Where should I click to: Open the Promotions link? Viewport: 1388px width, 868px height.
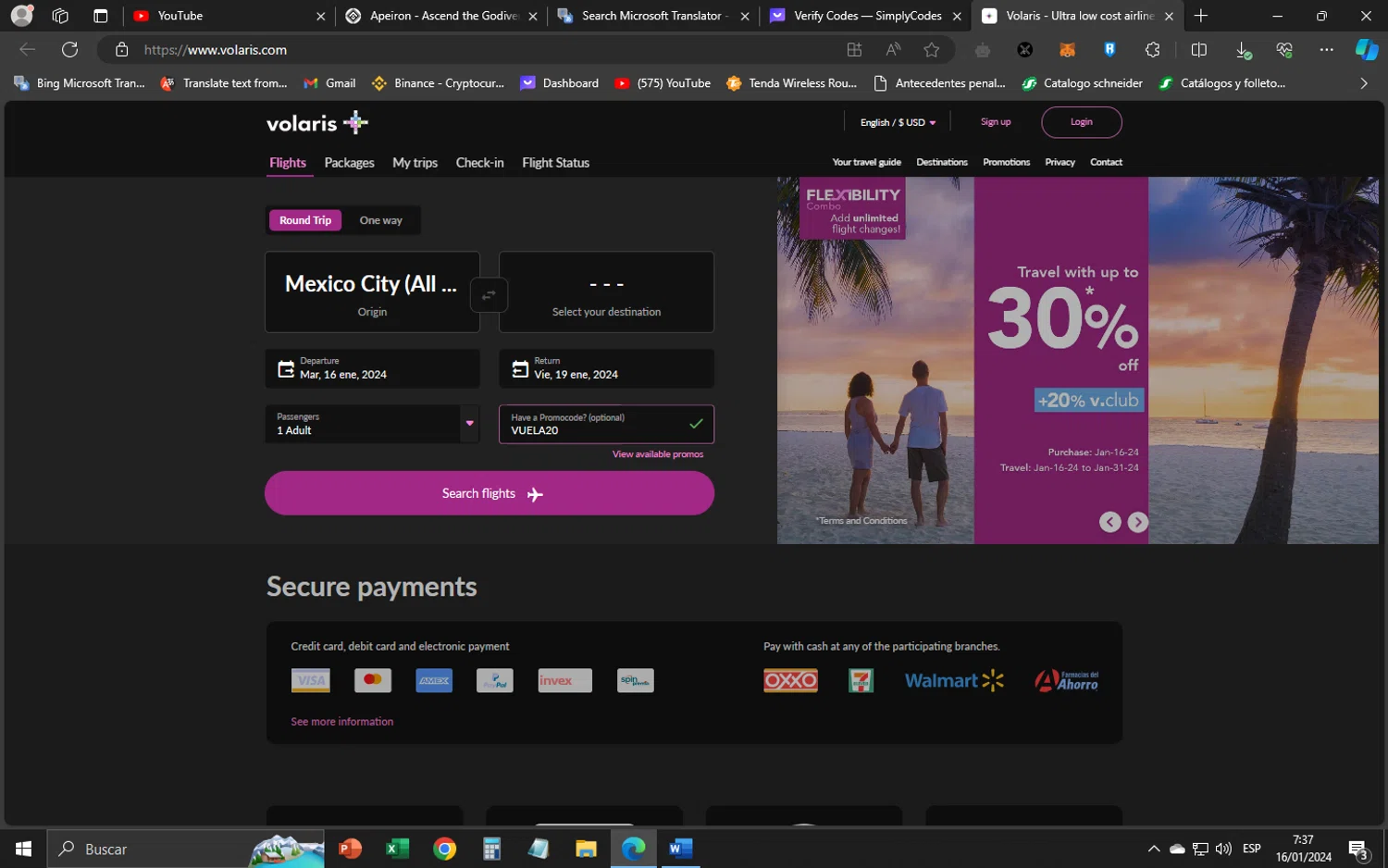(1006, 162)
